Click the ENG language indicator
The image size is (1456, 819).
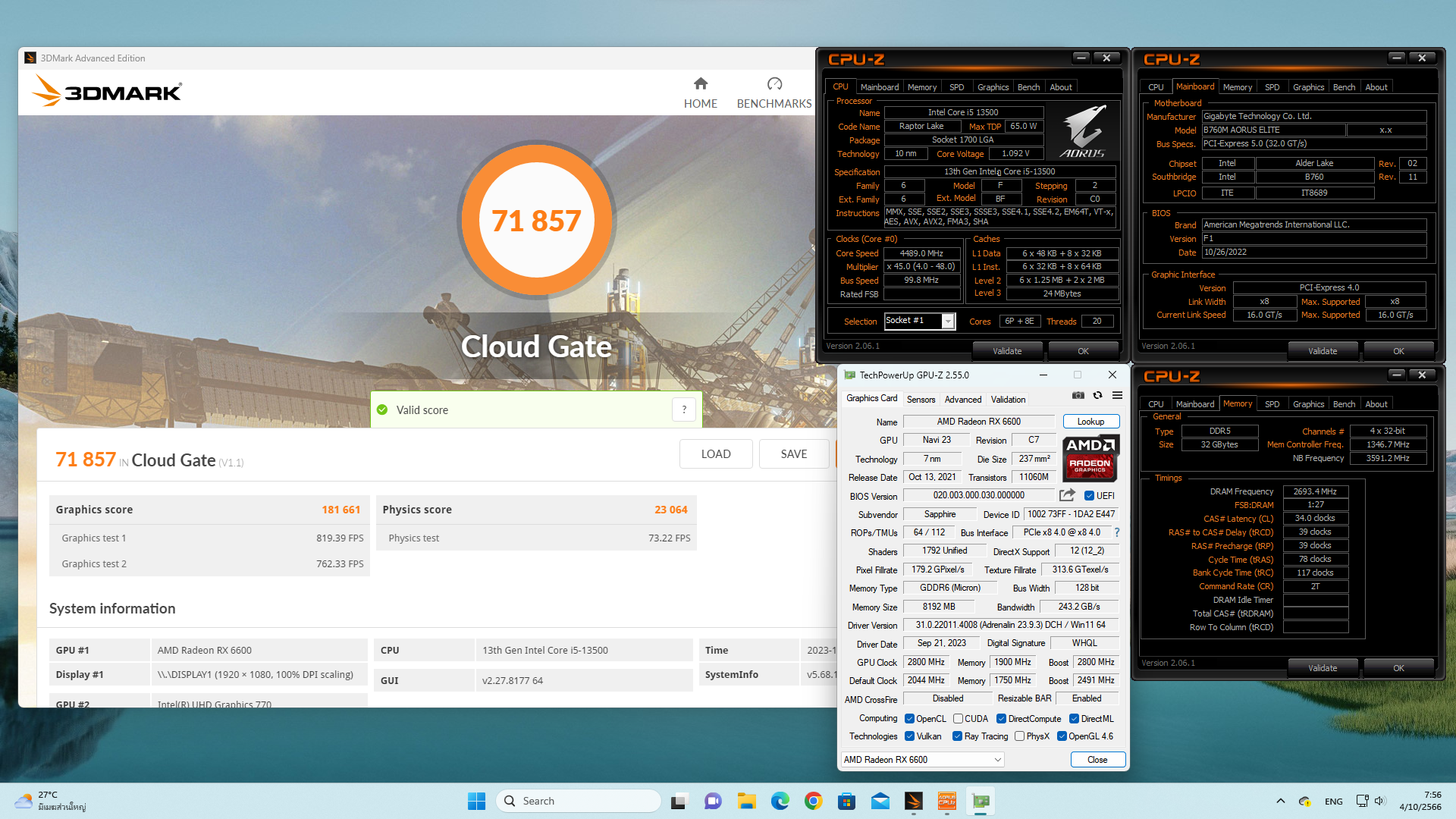pyautogui.click(x=1333, y=801)
